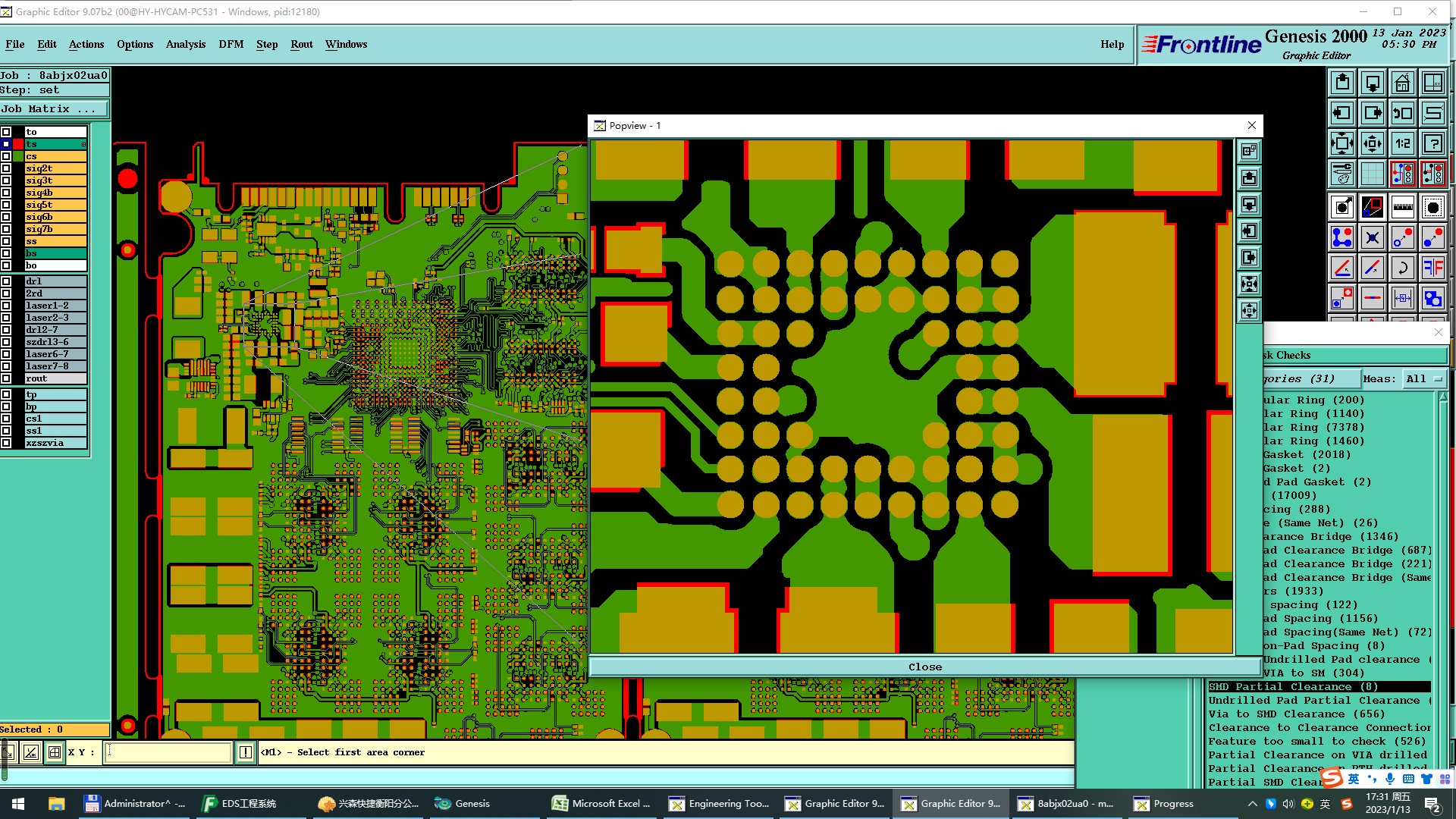Click the connected blue nodes tool icon
The height and width of the screenshot is (819, 1456).
(1341, 237)
